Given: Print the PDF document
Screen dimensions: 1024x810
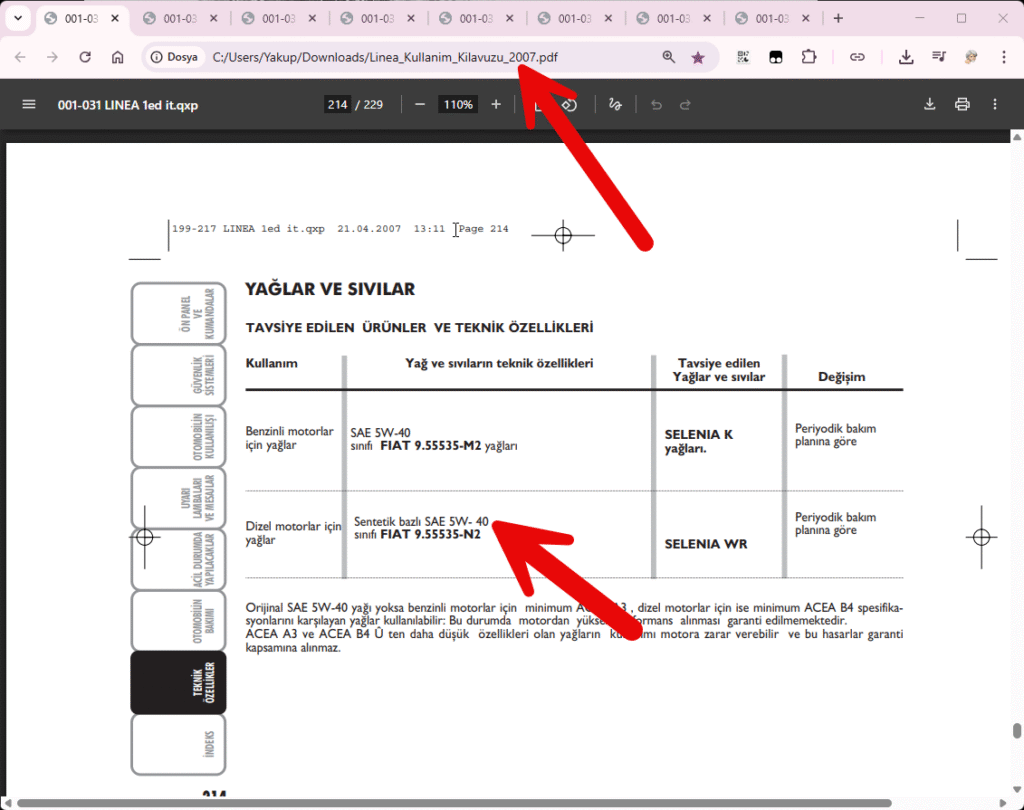Looking at the screenshot, I should pos(962,104).
